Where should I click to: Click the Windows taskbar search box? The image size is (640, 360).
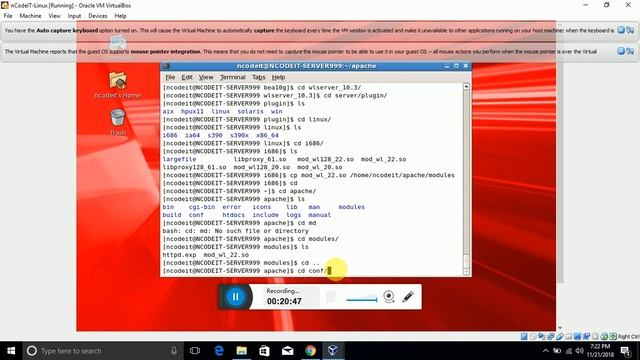103,351
